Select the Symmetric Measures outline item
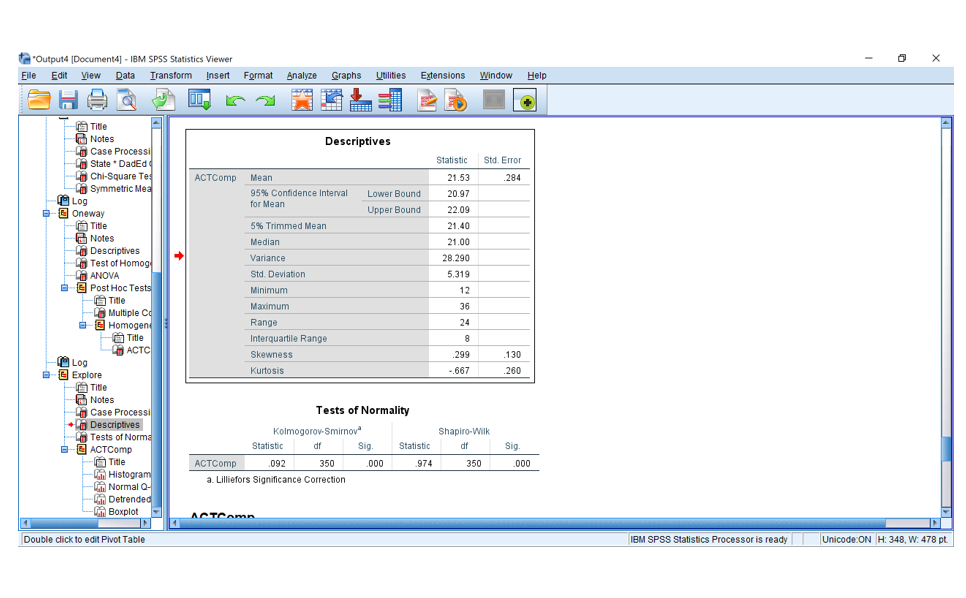 tap(120, 188)
